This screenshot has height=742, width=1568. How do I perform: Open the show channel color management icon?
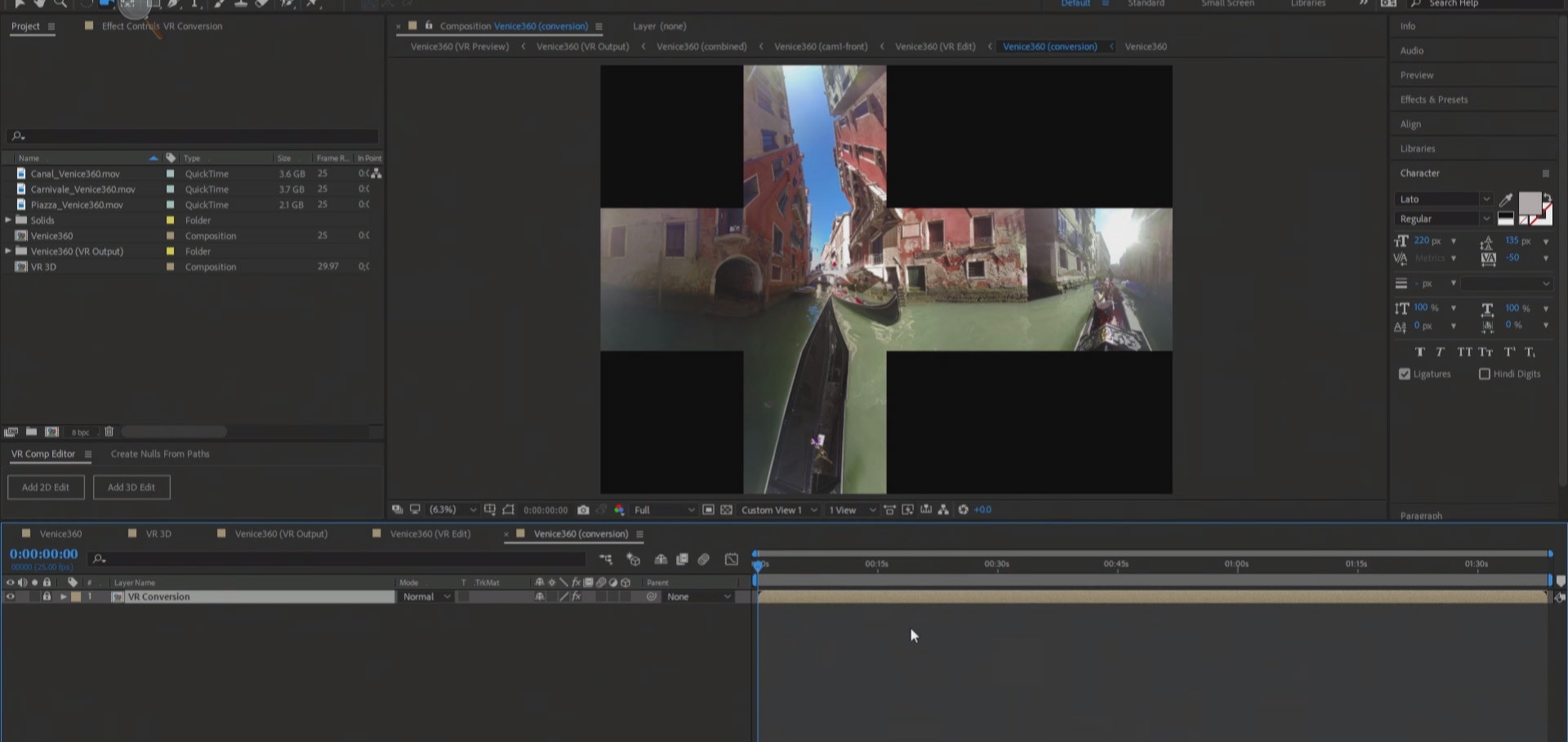click(619, 510)
